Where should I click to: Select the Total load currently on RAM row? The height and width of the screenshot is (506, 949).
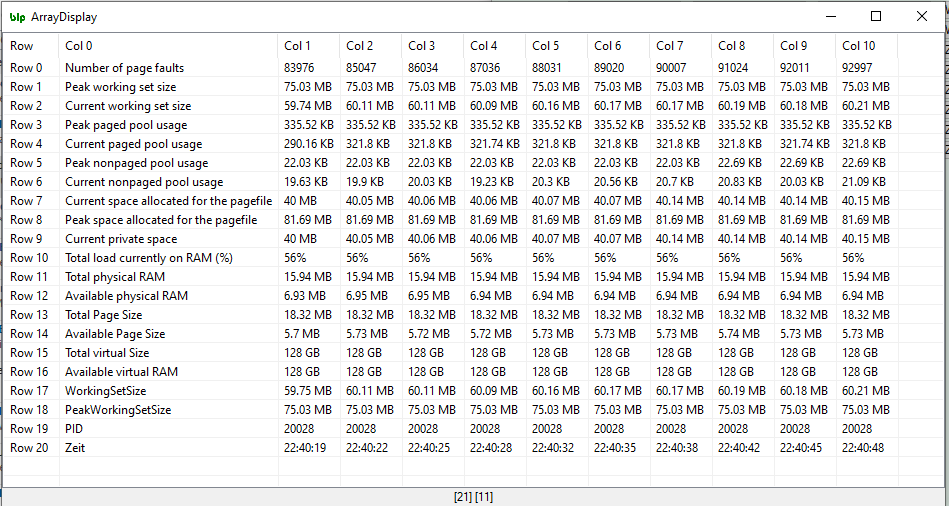point(148,258)
